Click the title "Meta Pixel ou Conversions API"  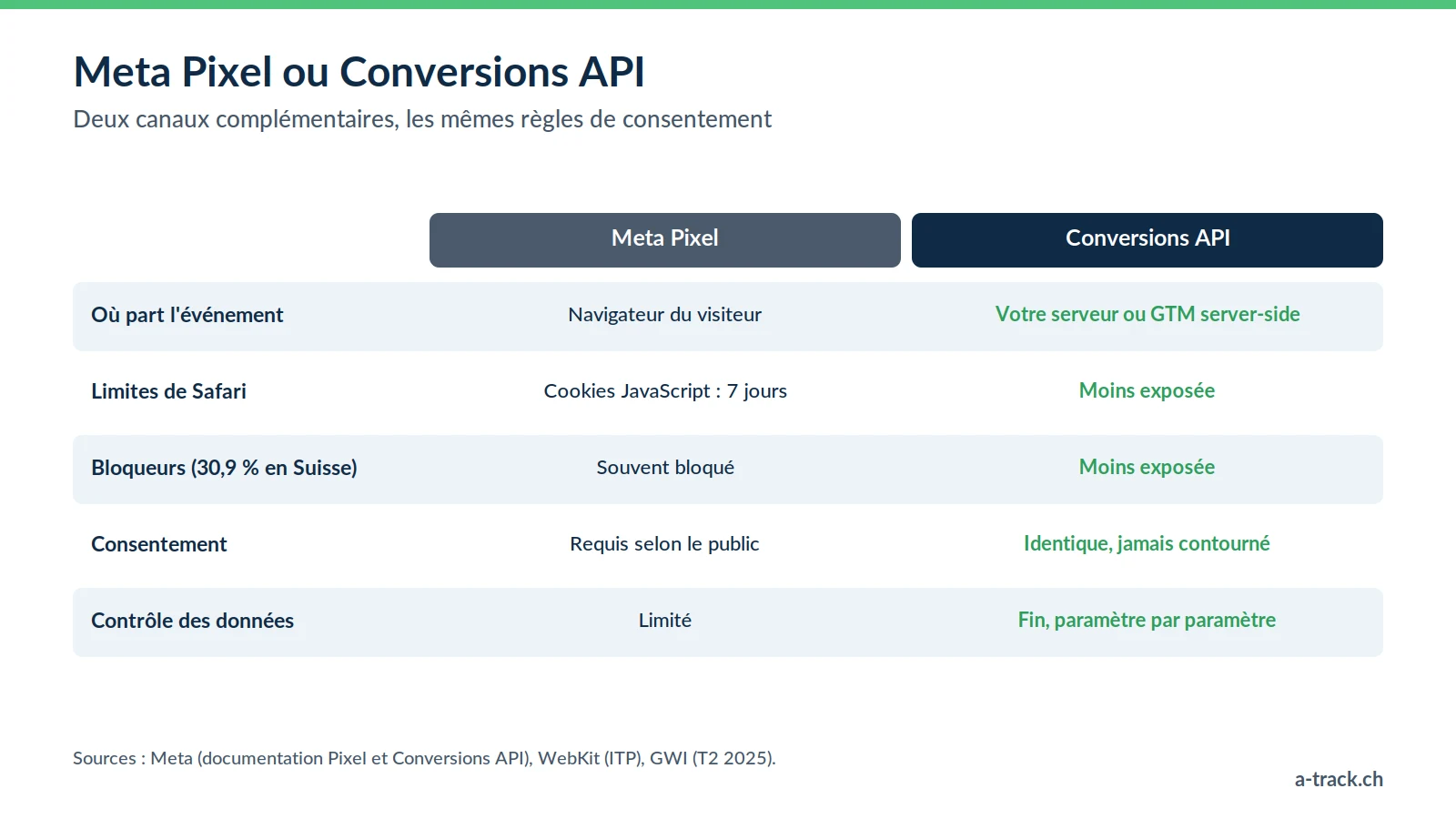(x=359, y=72)
